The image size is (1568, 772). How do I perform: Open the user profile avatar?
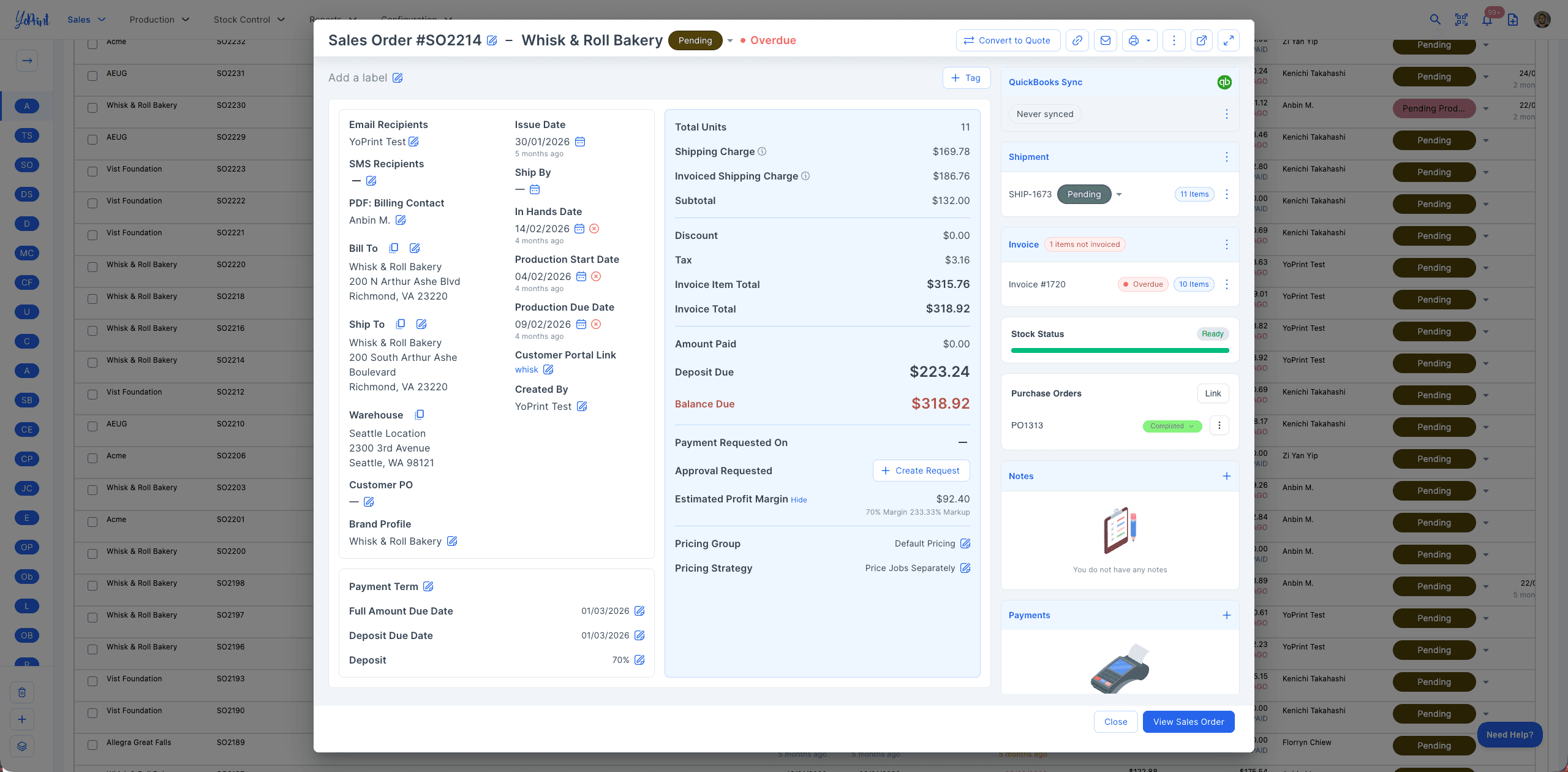[1542, 20]
